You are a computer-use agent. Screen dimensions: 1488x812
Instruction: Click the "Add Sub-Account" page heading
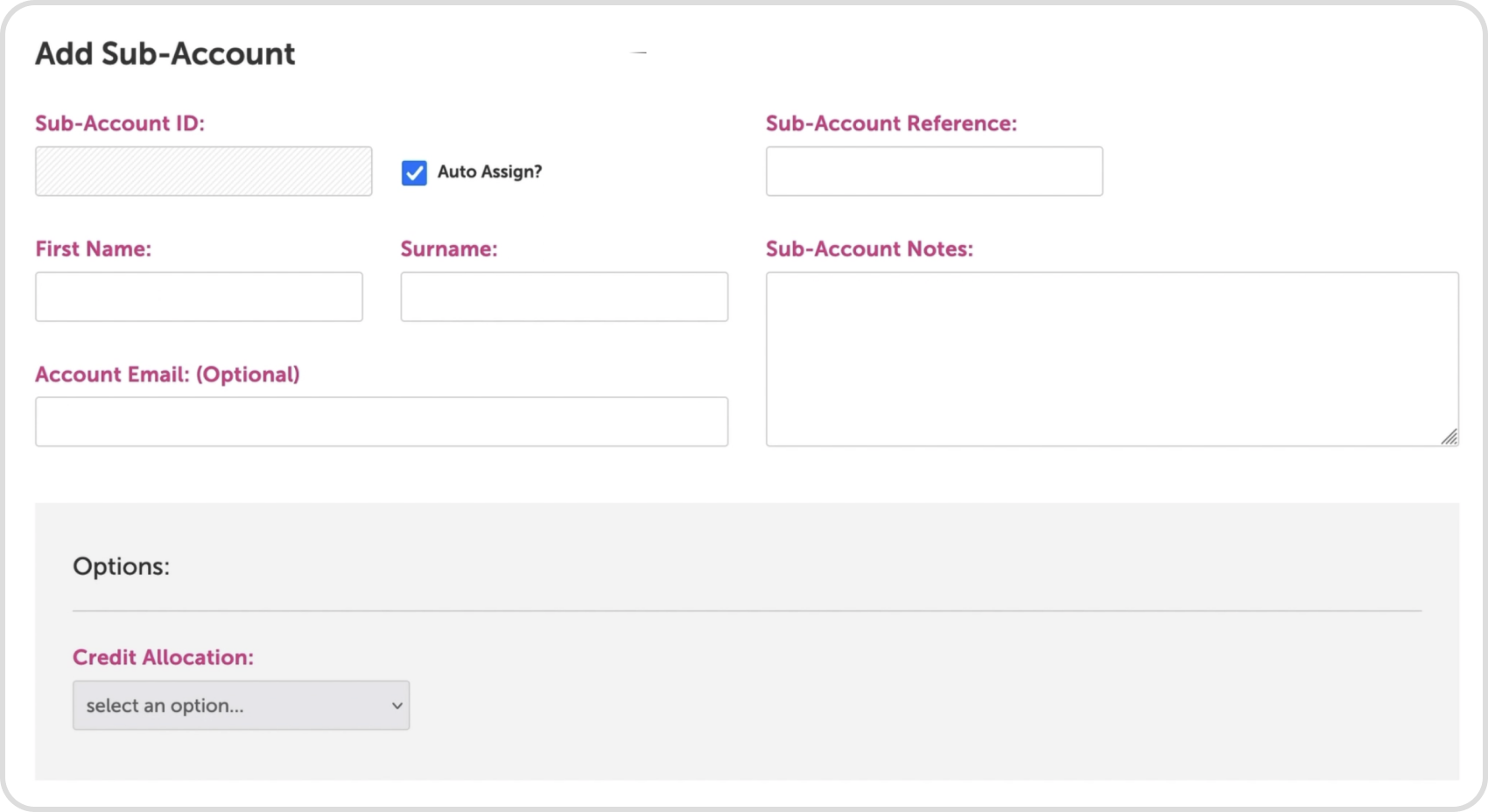[x=165, y=54]
